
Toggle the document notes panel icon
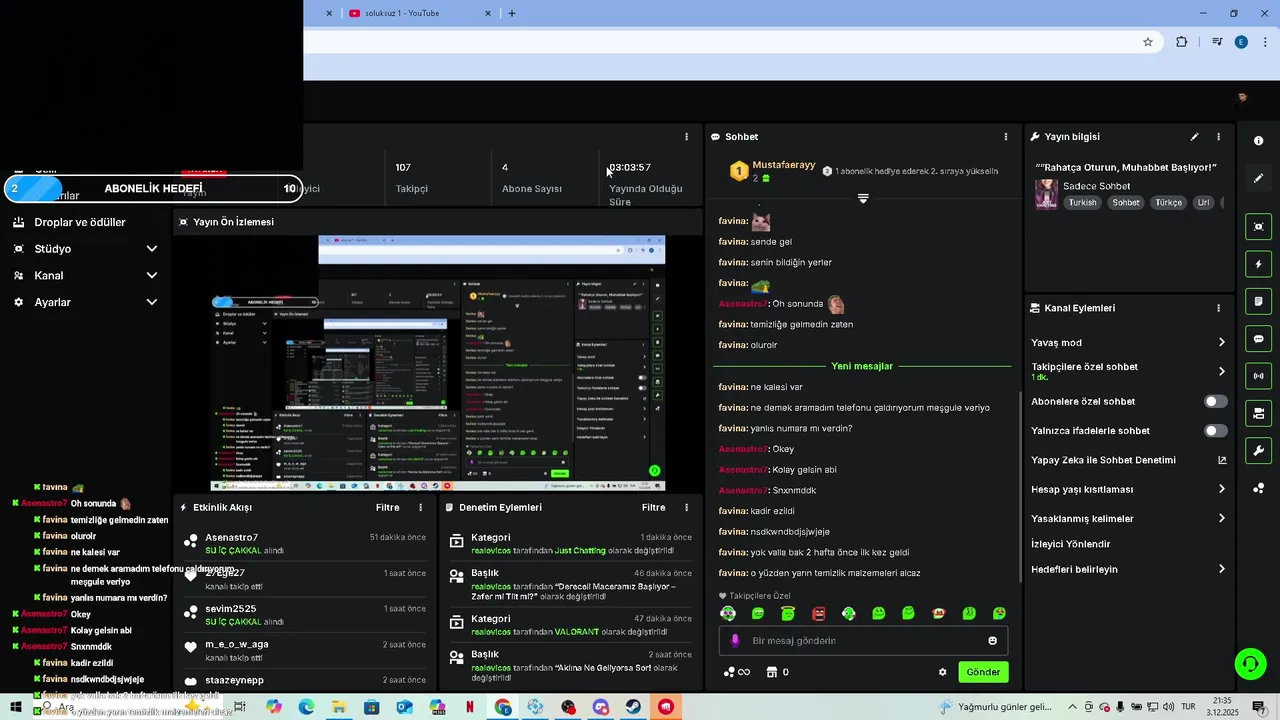1259,301
